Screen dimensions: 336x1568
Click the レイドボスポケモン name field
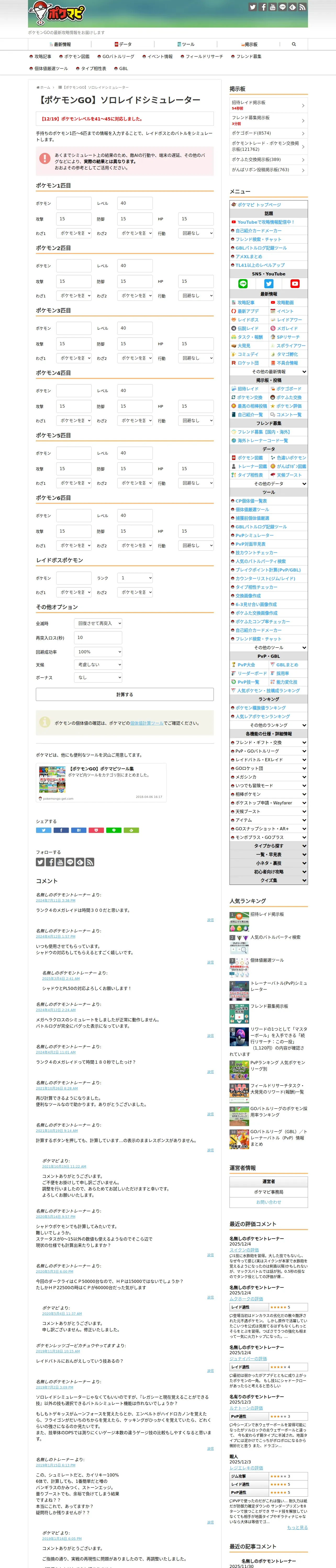(74, 578)
